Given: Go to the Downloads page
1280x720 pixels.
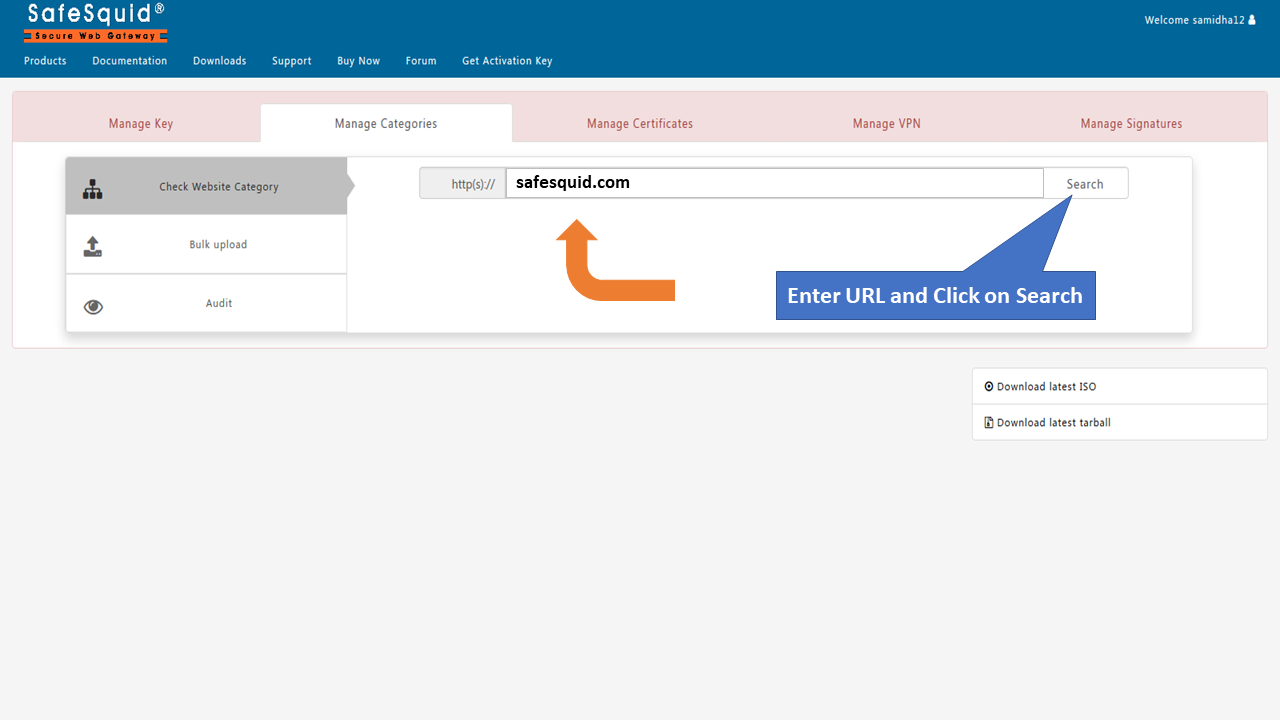Looking at the screenshot, I should point(219,61).
